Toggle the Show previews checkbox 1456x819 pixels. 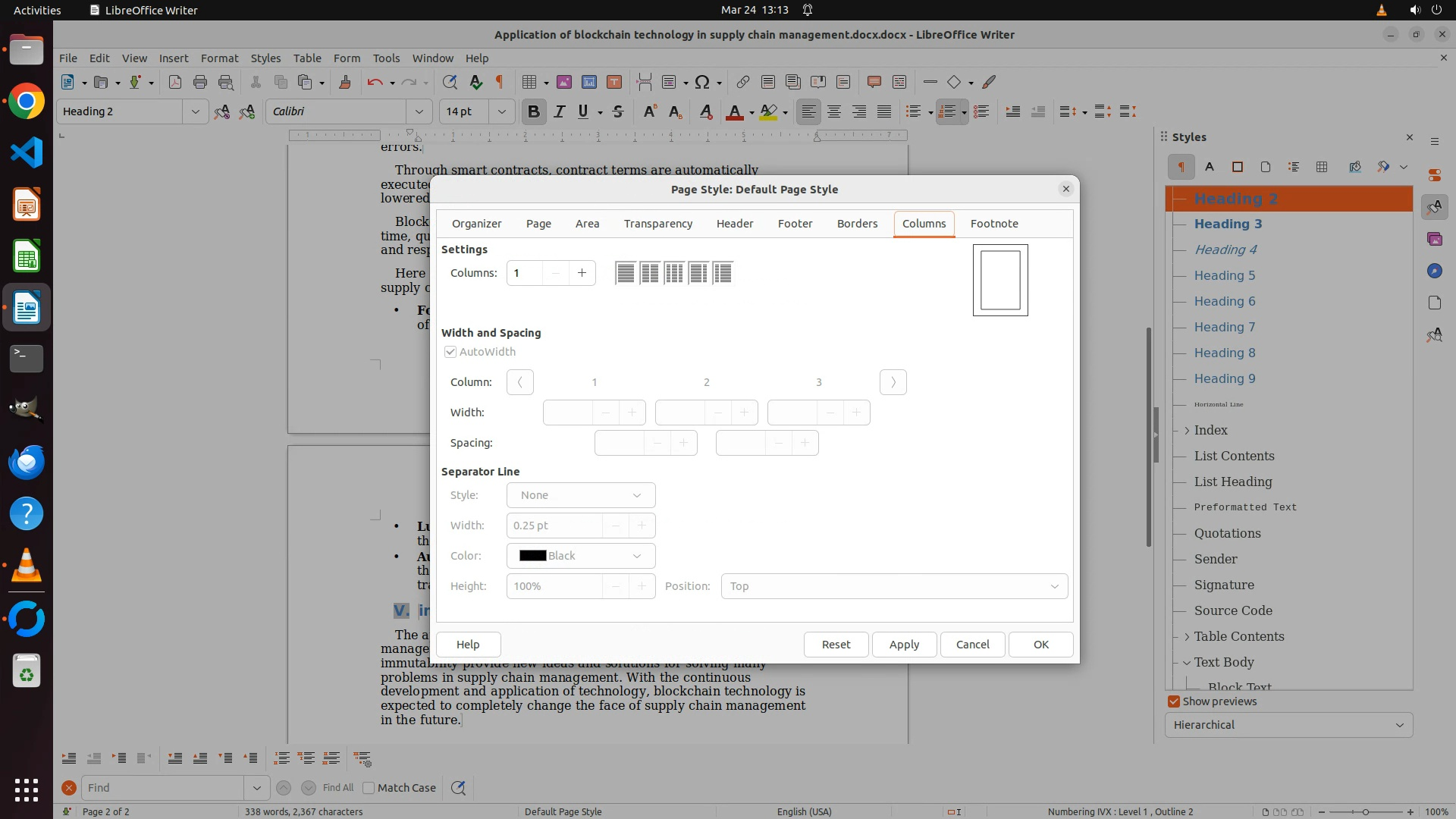(1174, 701)
